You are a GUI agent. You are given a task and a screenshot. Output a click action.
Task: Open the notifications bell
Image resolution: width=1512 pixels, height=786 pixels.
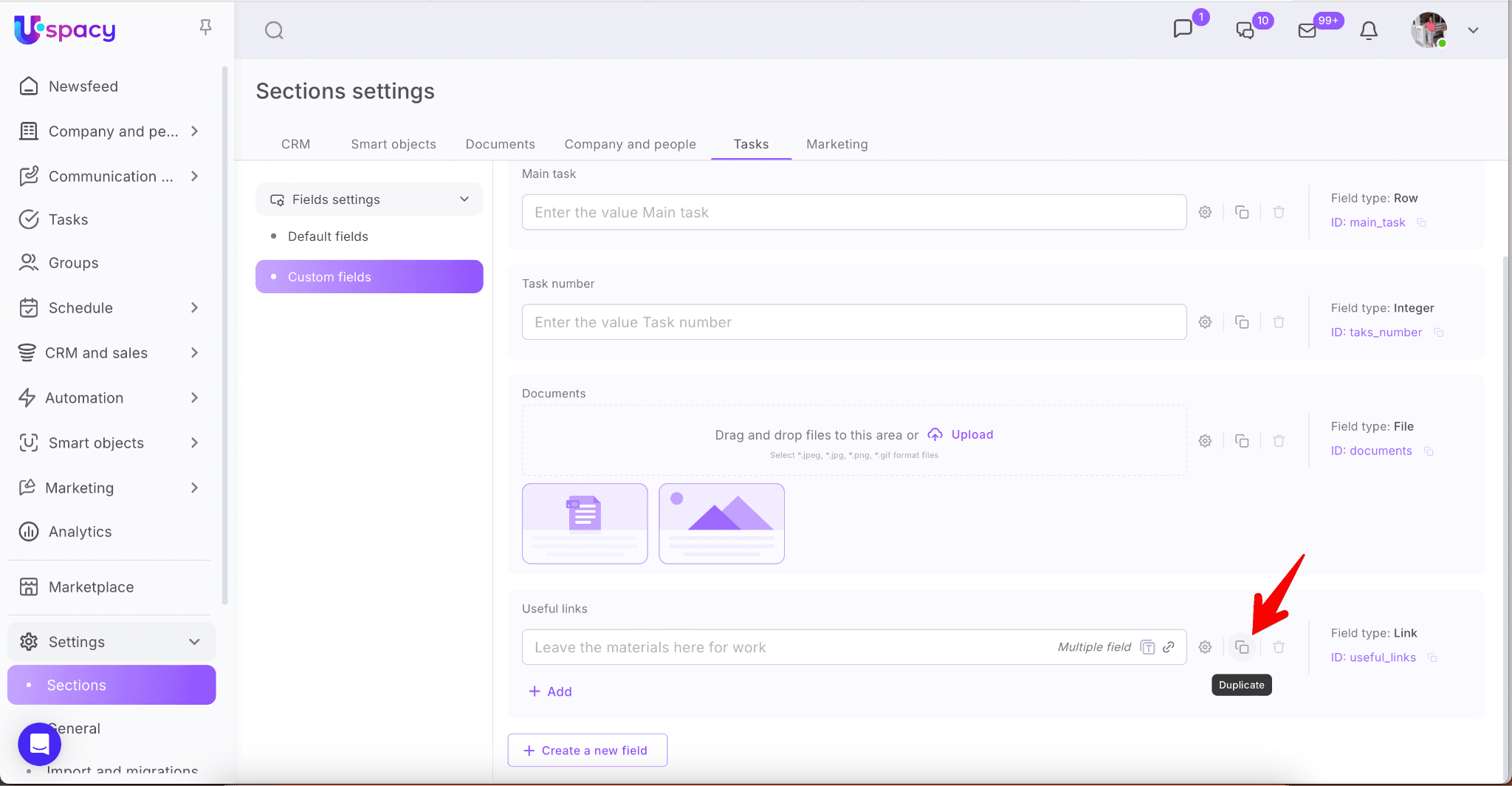[1369, 30]
